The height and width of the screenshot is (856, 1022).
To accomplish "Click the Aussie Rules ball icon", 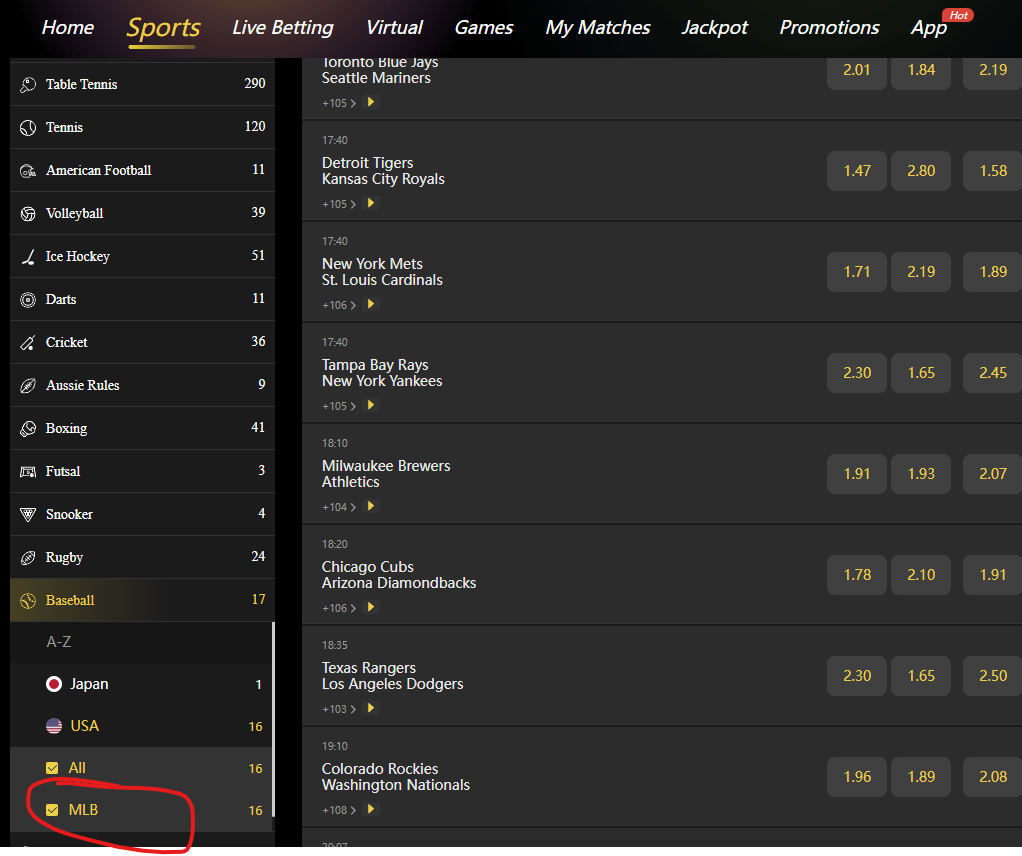I will (28, 386).
